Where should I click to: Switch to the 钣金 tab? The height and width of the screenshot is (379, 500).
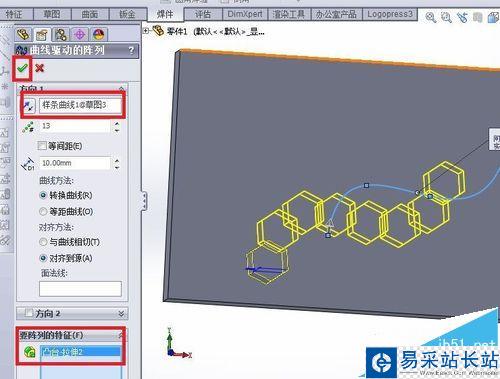click(128, 14)
